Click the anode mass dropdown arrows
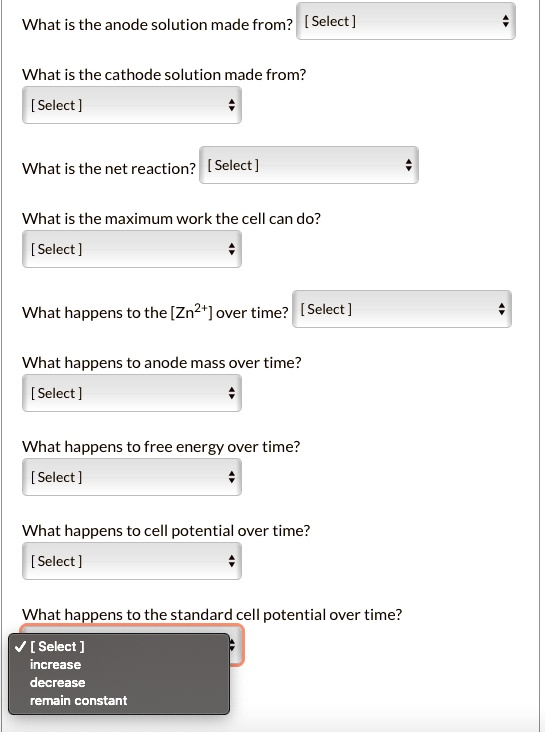Viewport: 545px width, 732px height. (232, 393)
